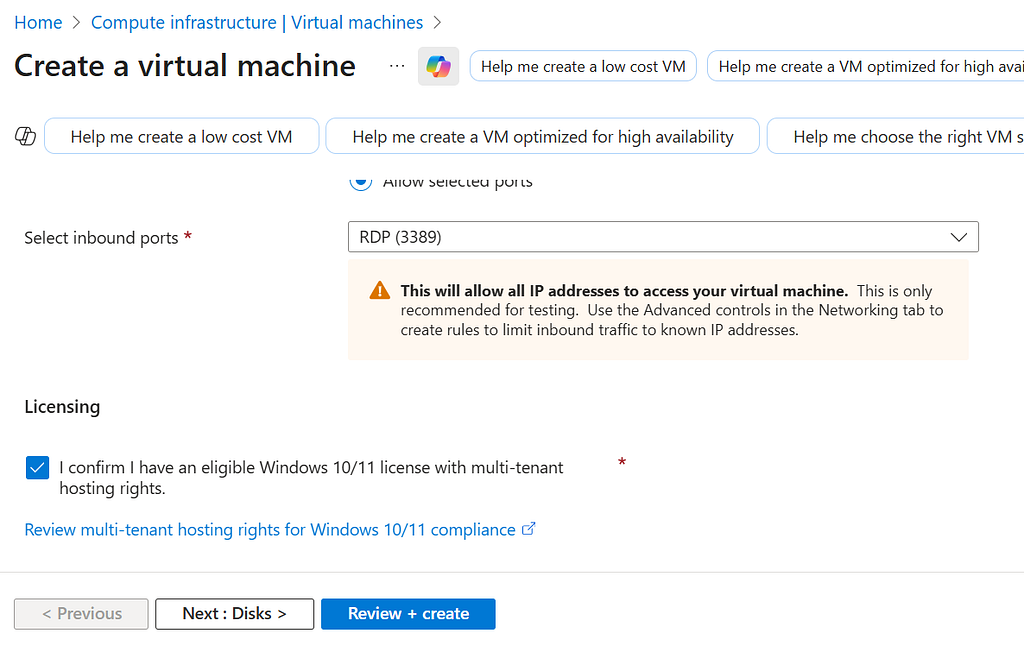Click the 'Create a virtual machine' page title
Image resolution: width=1024 pixels, height=660 pixels.
tap(185, 65)
